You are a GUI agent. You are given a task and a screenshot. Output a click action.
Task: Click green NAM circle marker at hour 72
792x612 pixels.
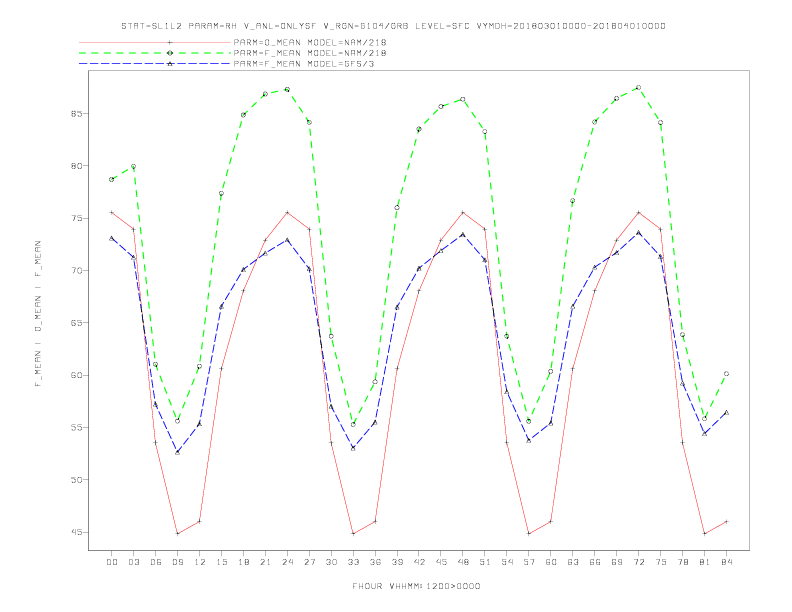[638, 87]
